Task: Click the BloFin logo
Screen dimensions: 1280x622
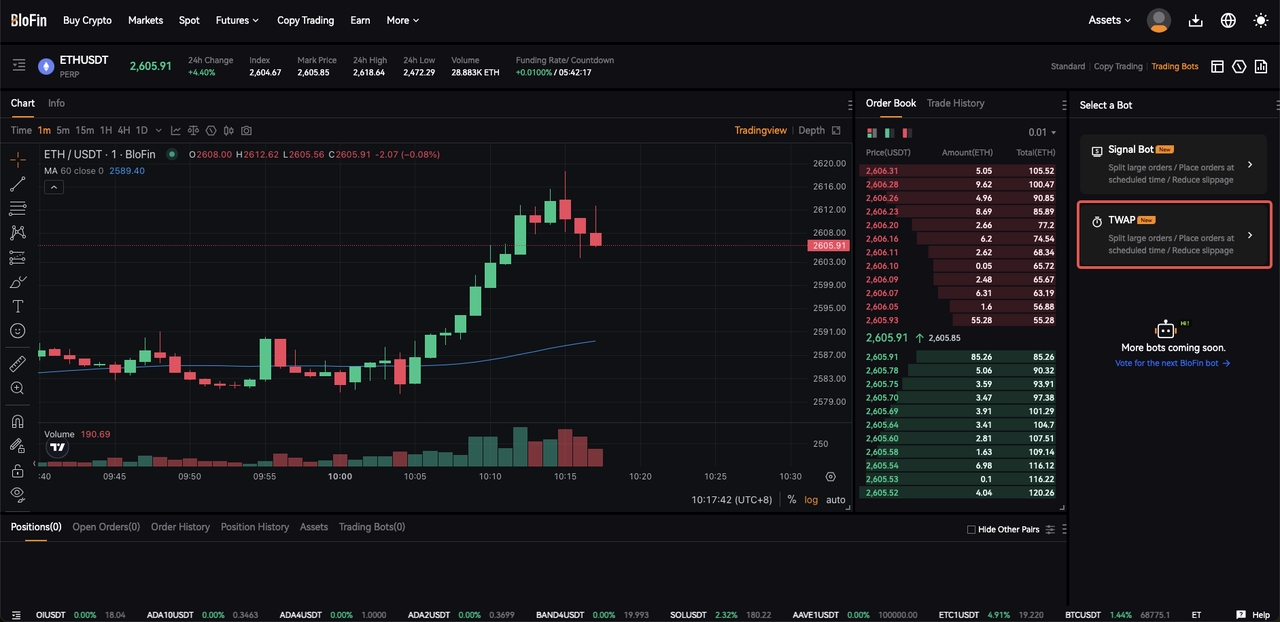Action: pyautogui.click(x=29, y=20)
